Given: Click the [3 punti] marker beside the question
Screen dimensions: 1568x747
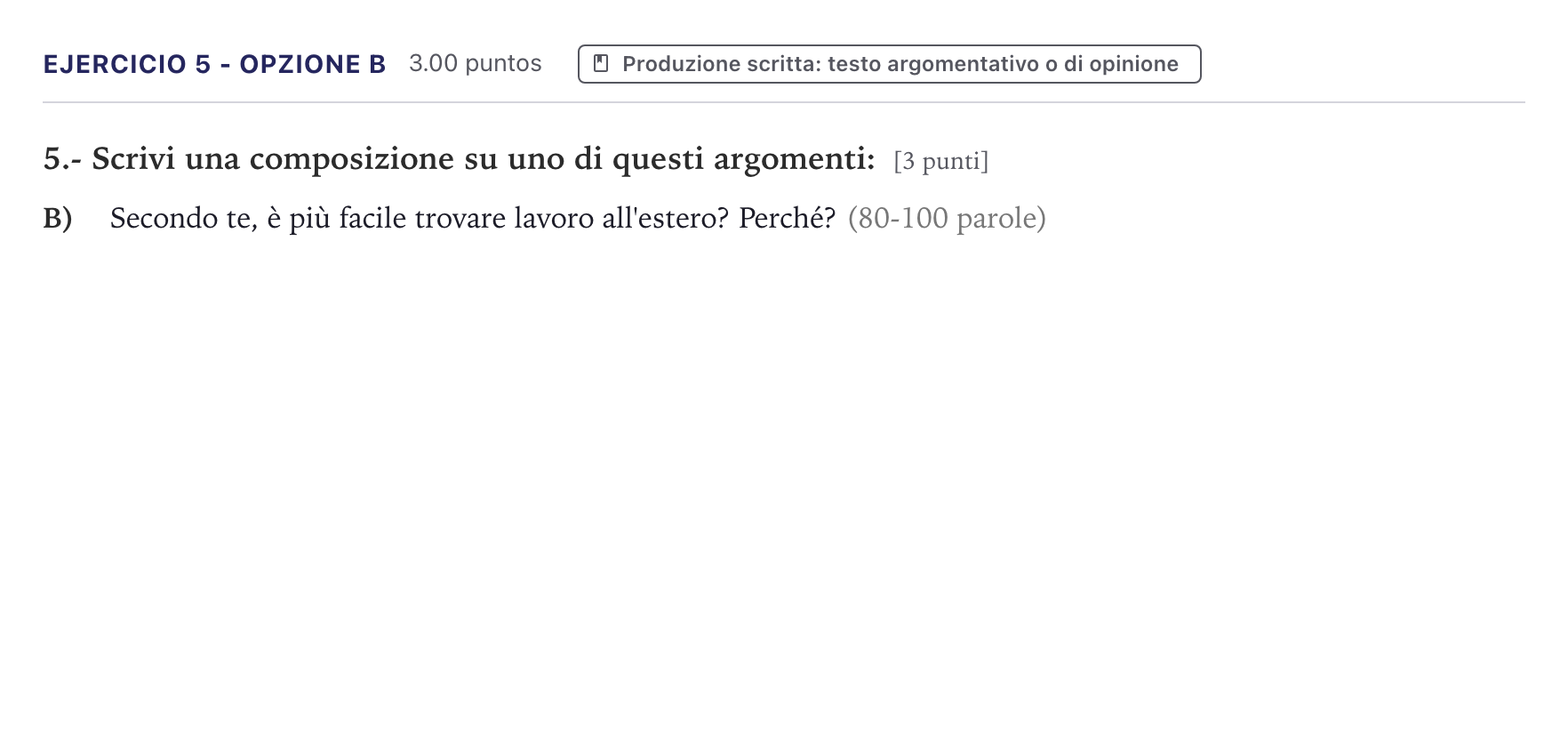Looking at the screenshot, I should point(941,161).
